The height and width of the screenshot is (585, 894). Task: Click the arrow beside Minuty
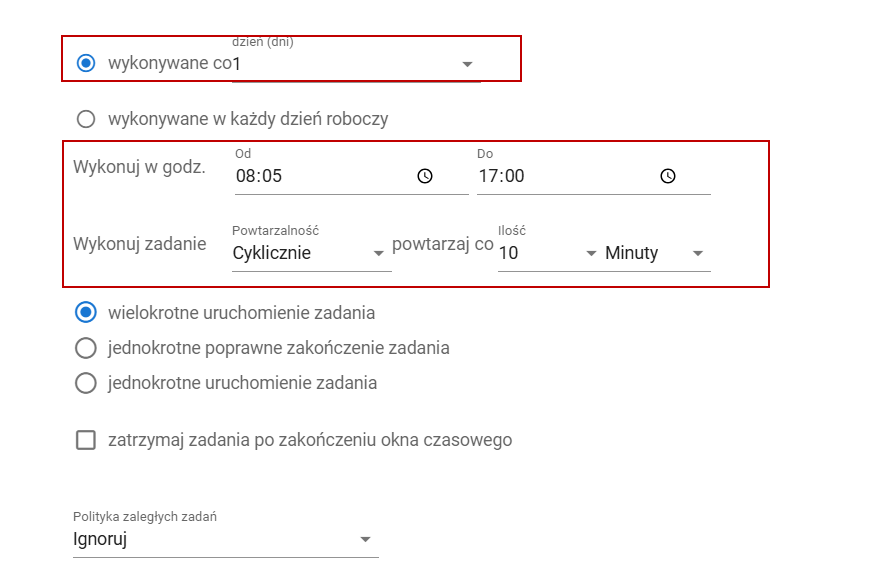[x=698, y=253]
